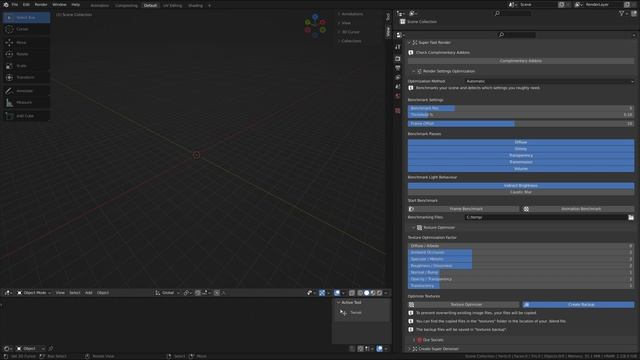Open the Render properties tab icon

pyautogui.click(x=398, y=58)
